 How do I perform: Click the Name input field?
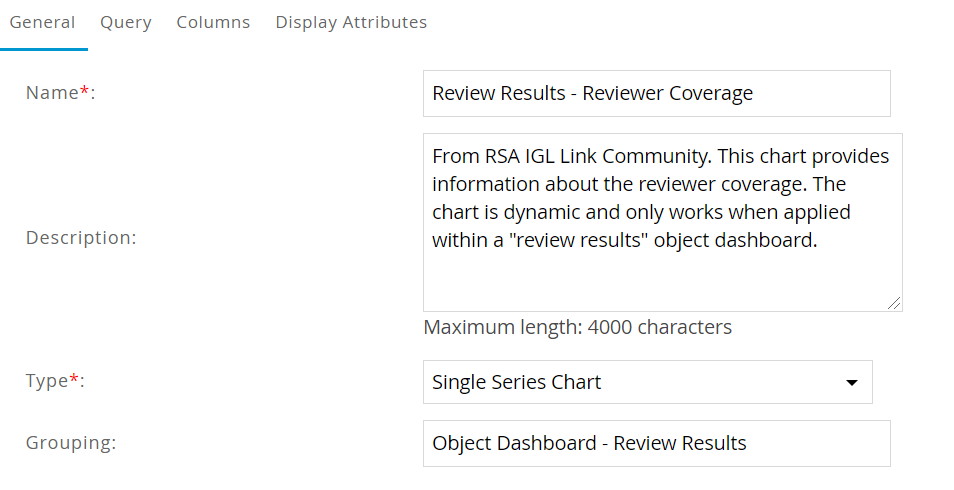pyautogui.click(x=656, y=93)
